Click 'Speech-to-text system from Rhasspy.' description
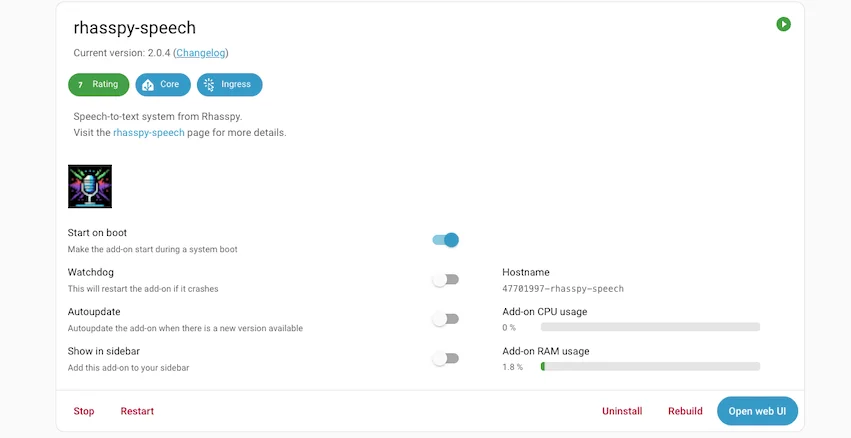The height and width of the screenshot is (438, 851). [x=158, y=116]
